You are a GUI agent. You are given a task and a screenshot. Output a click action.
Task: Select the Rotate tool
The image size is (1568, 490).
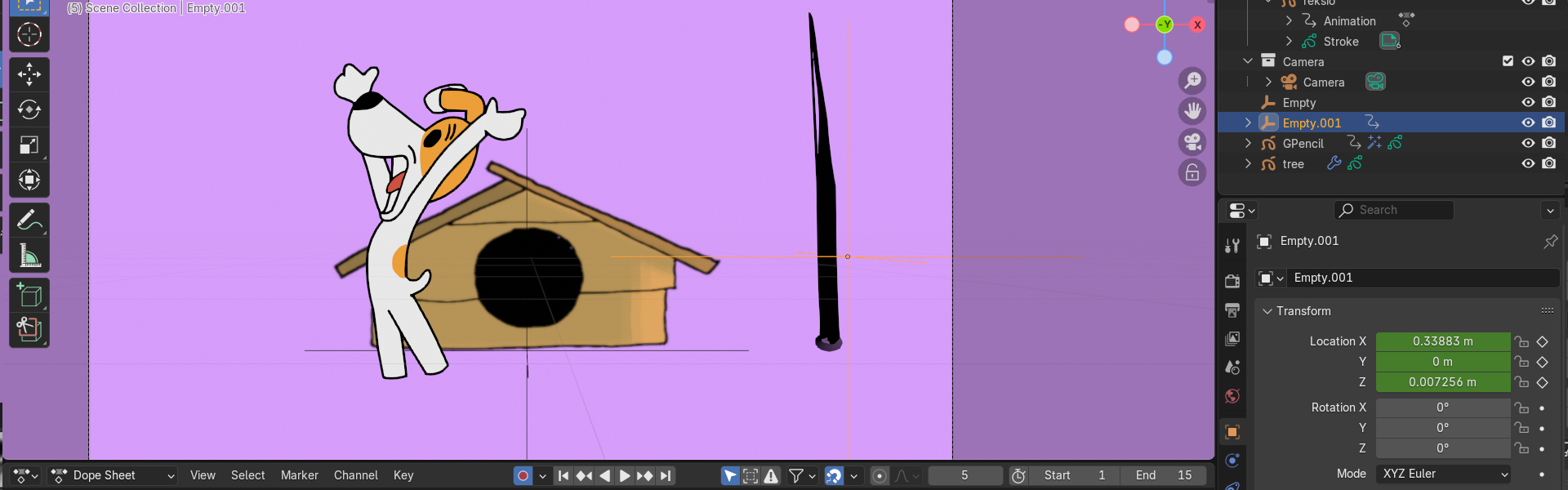(29, 109)
